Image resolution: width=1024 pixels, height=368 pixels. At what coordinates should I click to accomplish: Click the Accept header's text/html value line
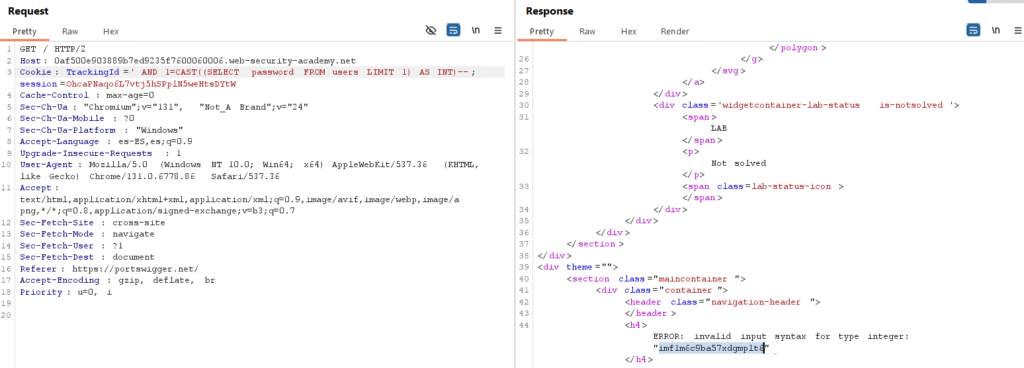click(x=239, y=200)
